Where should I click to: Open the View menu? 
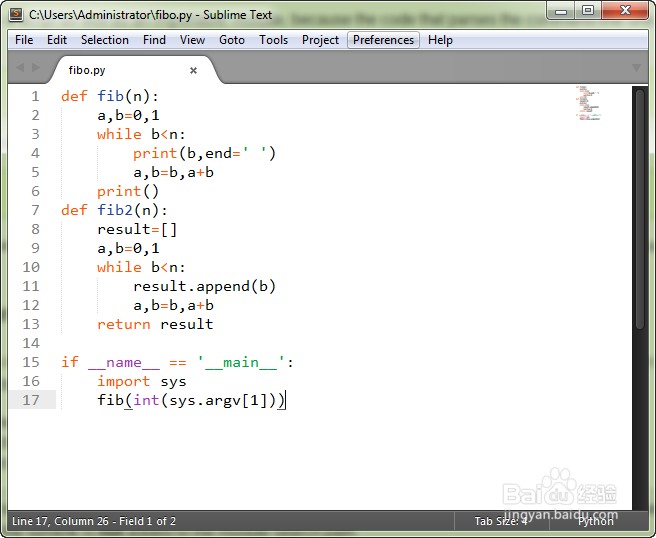pos(192,40)
